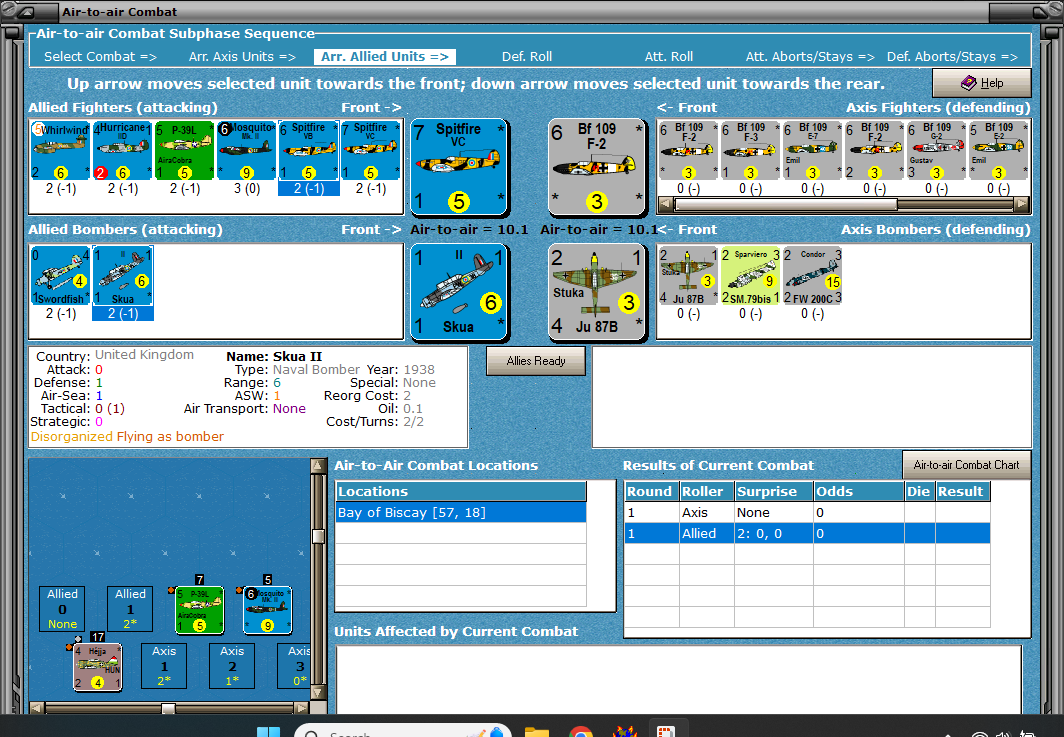Click the map vertical scrollbar up arrow

pos(318,466)
